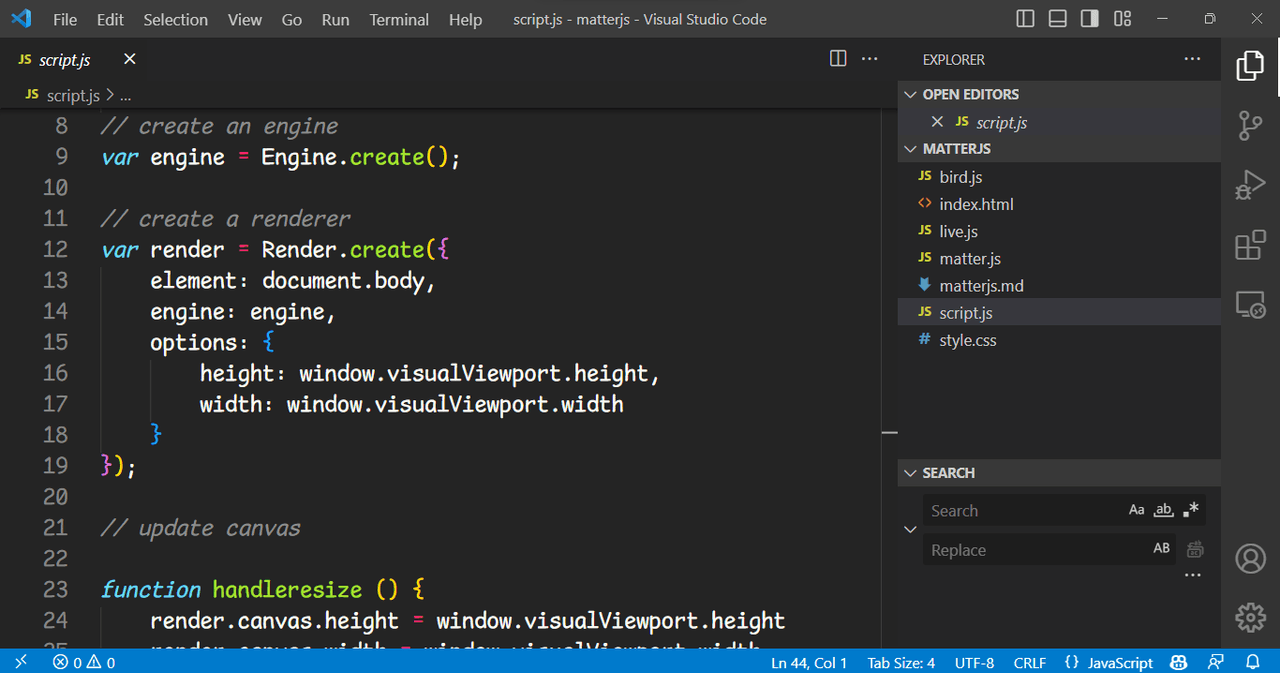Toggle the Replace chevron in Search
This screenshot has height=673, width=1280.
click(910, 529)
